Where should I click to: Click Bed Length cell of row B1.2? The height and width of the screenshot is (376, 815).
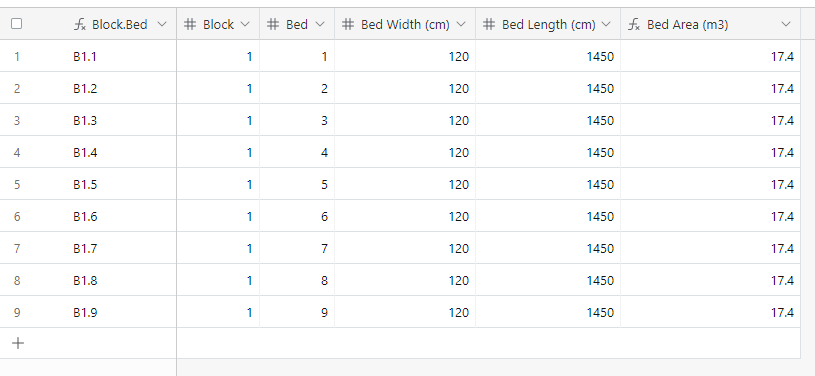[548, 88]
